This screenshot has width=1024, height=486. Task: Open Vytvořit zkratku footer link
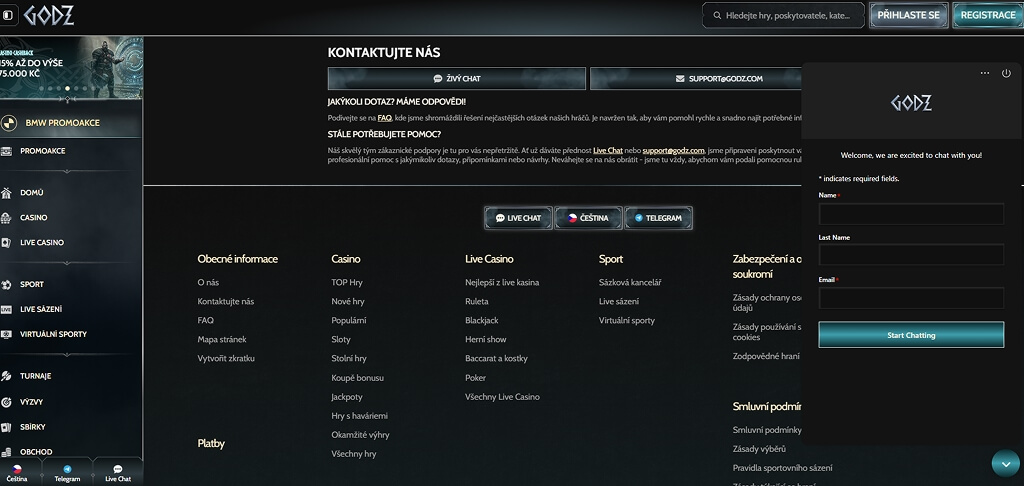226,358
